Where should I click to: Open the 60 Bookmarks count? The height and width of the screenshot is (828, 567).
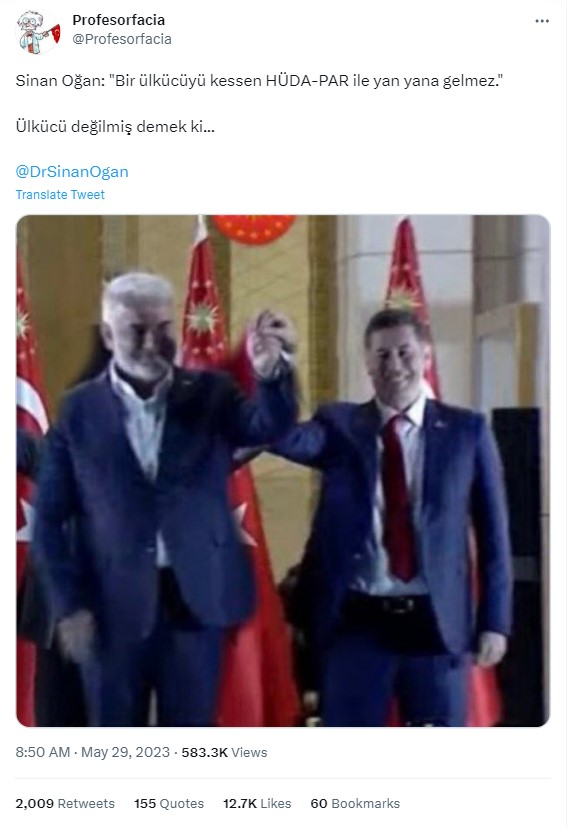tap(355, 803)
